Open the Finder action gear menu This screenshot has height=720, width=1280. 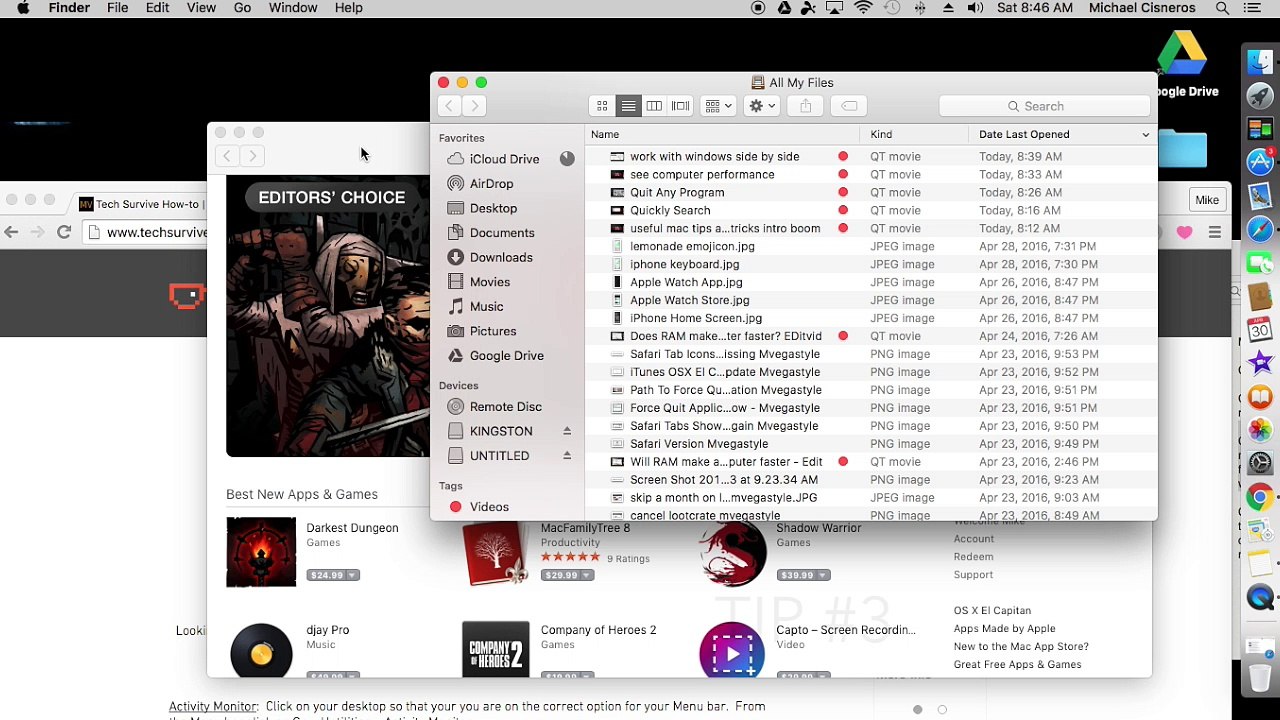762,106
